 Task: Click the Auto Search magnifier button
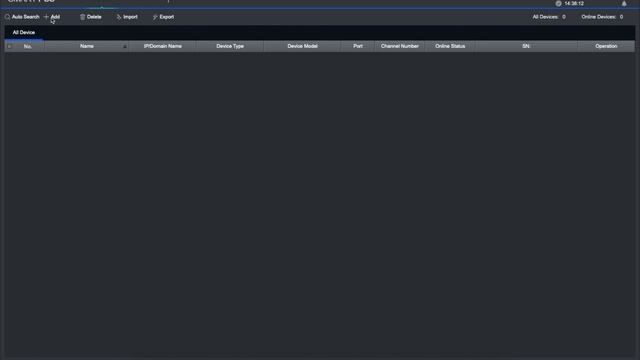[x=22, y=17]
